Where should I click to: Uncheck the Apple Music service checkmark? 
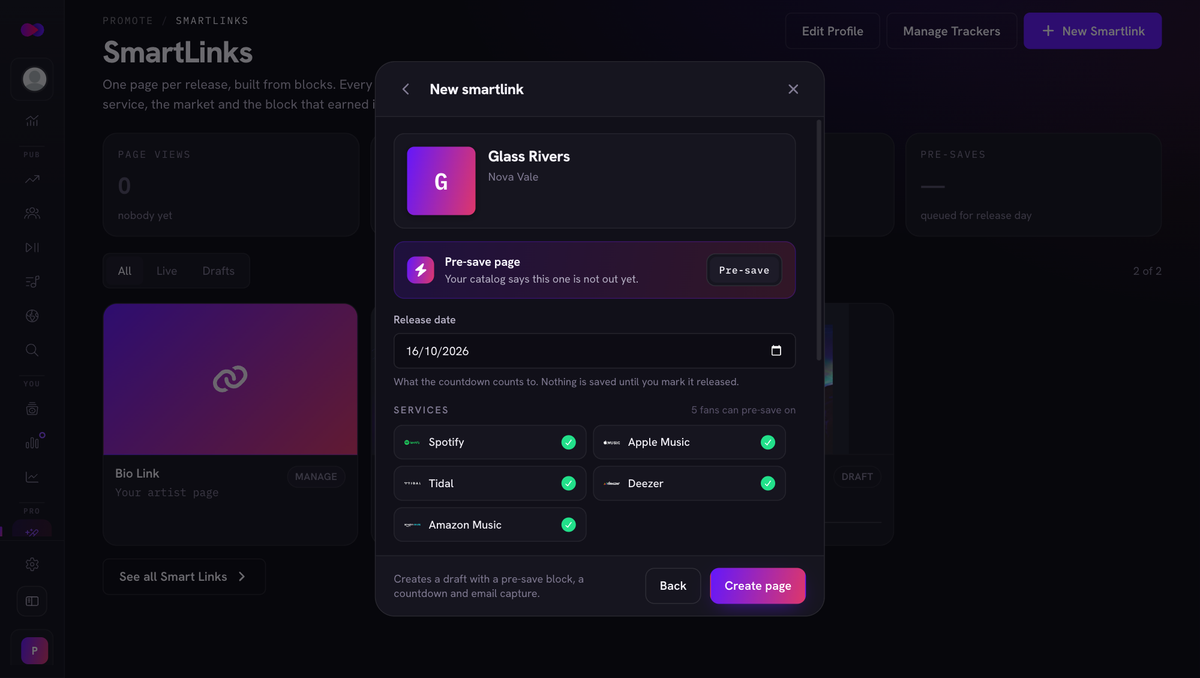(768, 442)
